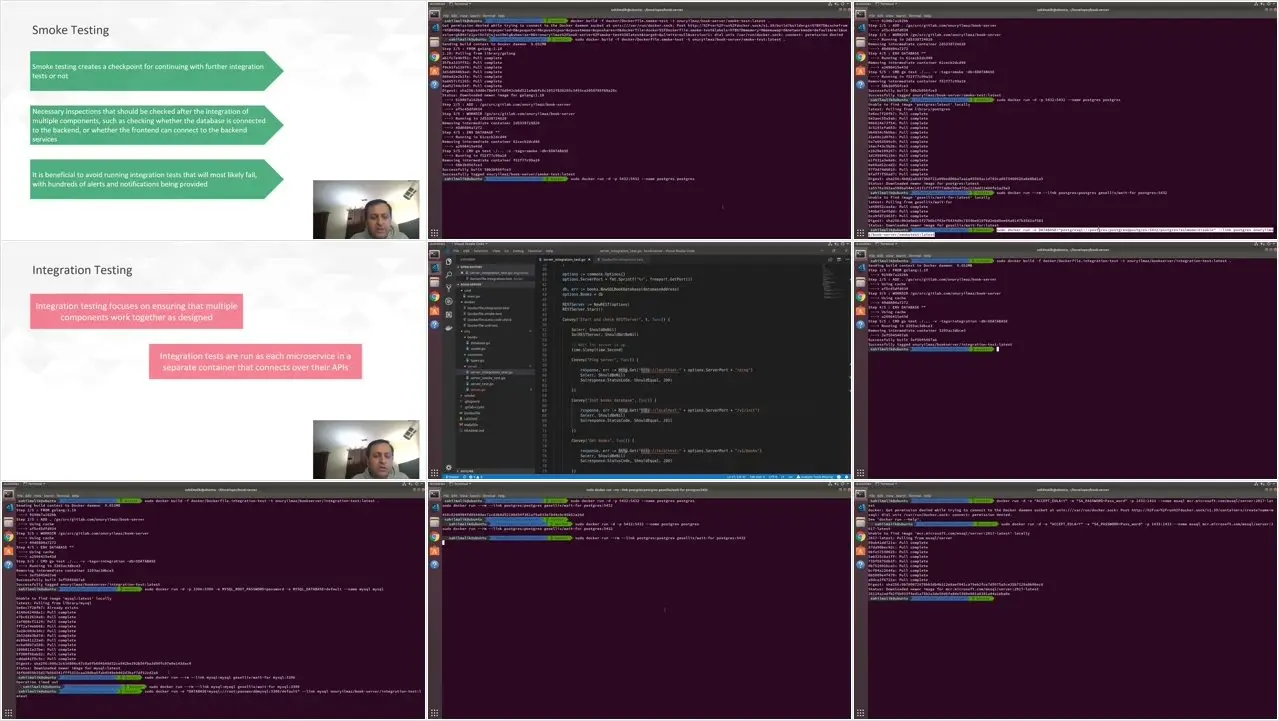This screenshot has height=721, width=1279.
Task: Open the Edit menu in VS Code
Action: [x=466, y=251]
